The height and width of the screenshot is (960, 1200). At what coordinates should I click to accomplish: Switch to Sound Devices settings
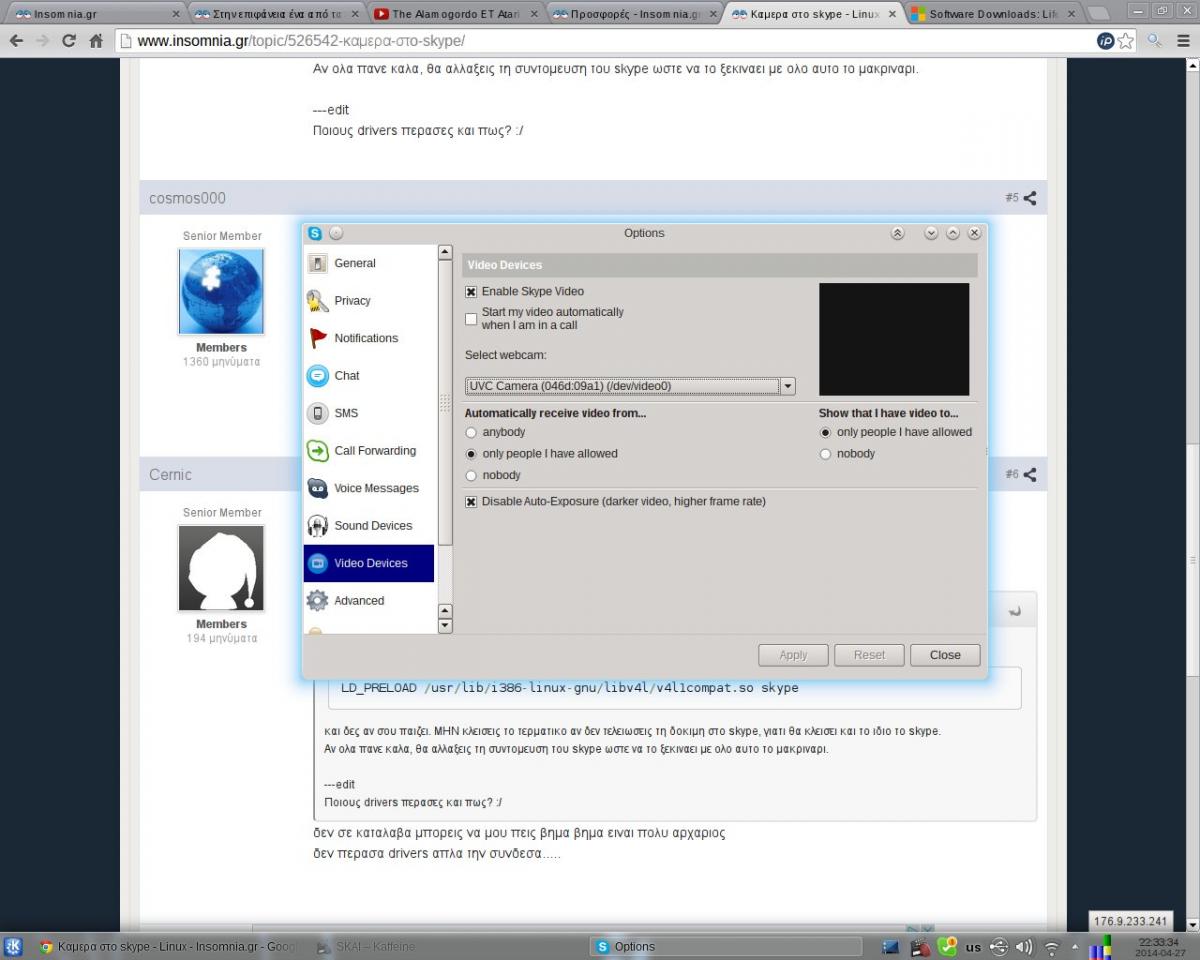[369, 526]
